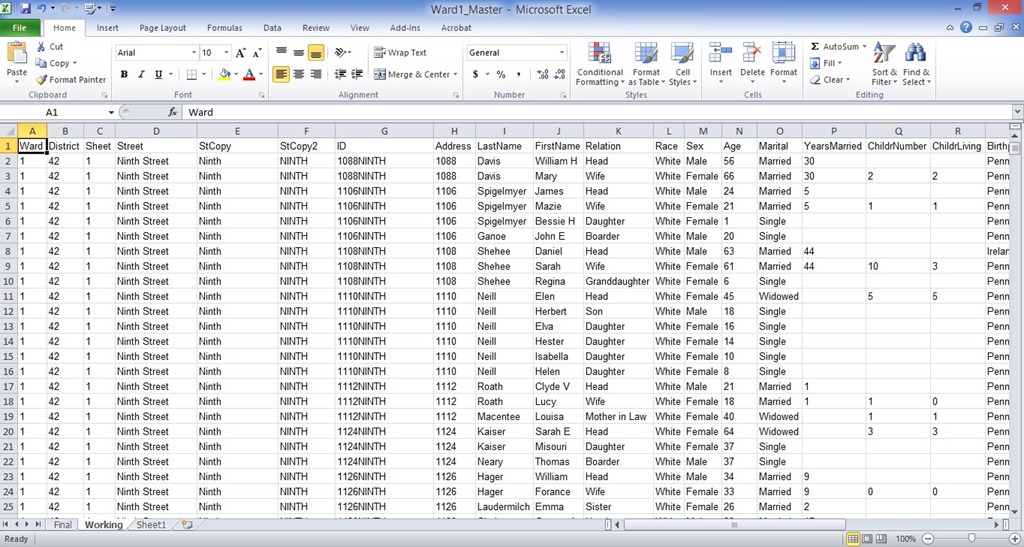The height and width of the screenshot is (547, 1024).
Task: Expand the Arial font name dropdown
Action: [193, 53]
